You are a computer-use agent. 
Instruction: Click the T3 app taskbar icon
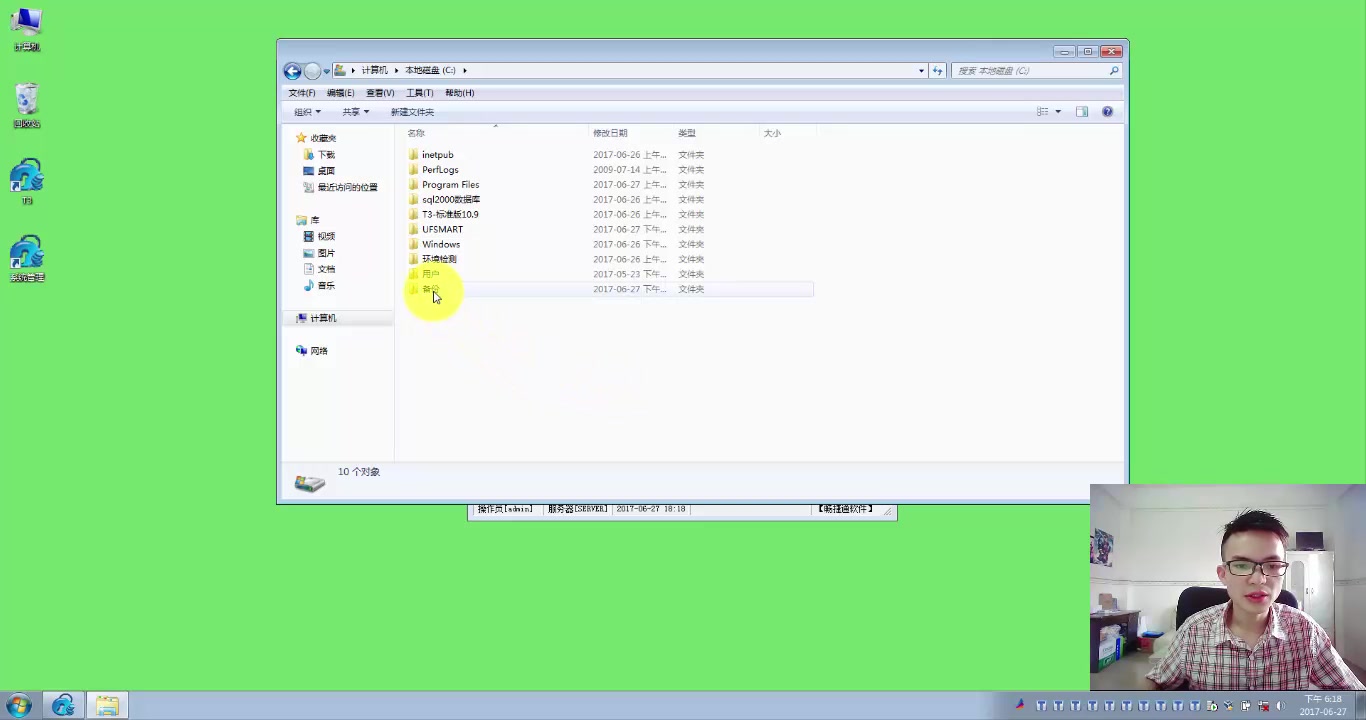[x=63, y=706]
